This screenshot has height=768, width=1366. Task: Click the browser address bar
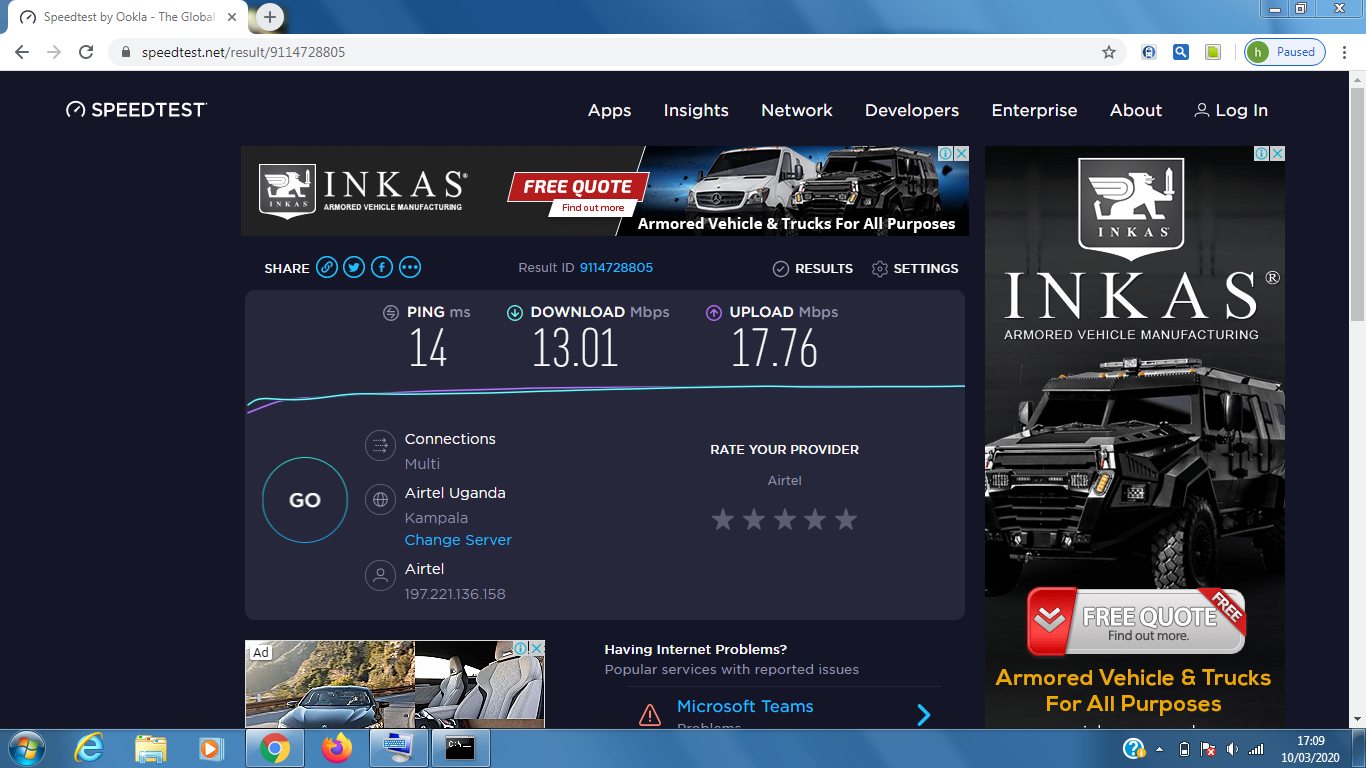pos(600,52)
